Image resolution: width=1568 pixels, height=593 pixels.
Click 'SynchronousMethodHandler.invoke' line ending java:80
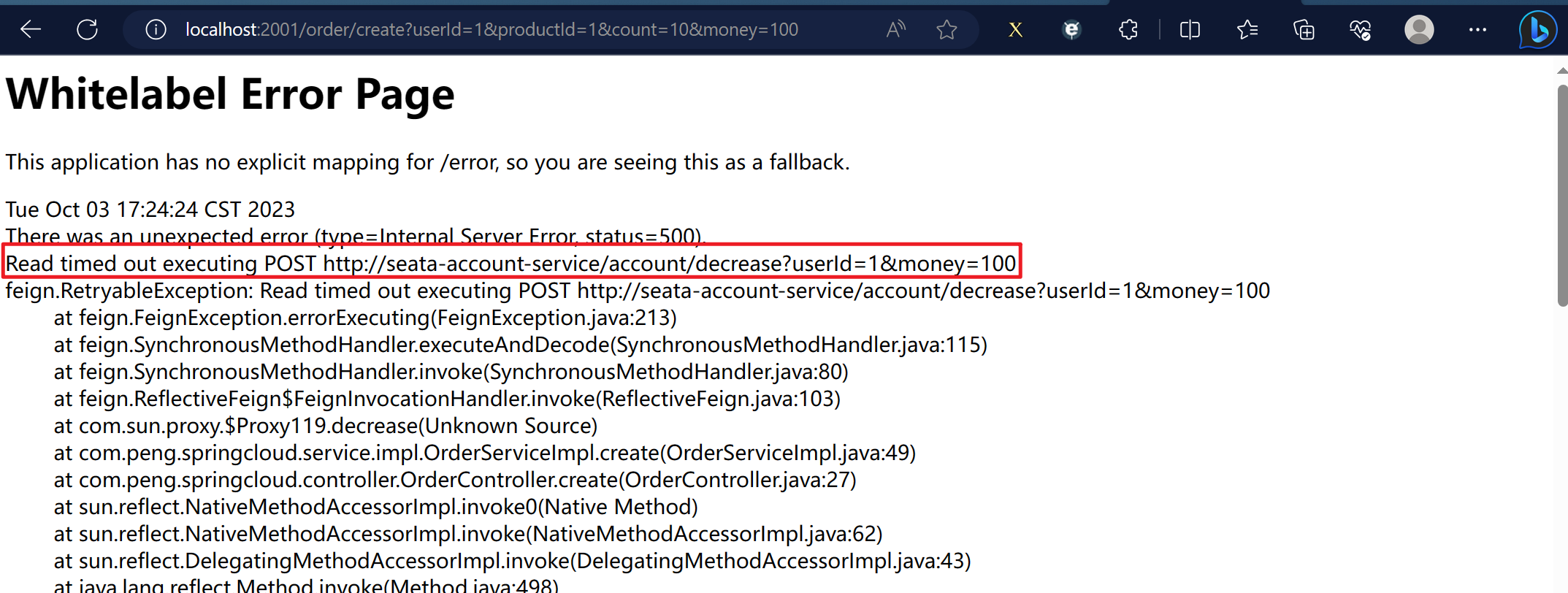pos(451,372)
